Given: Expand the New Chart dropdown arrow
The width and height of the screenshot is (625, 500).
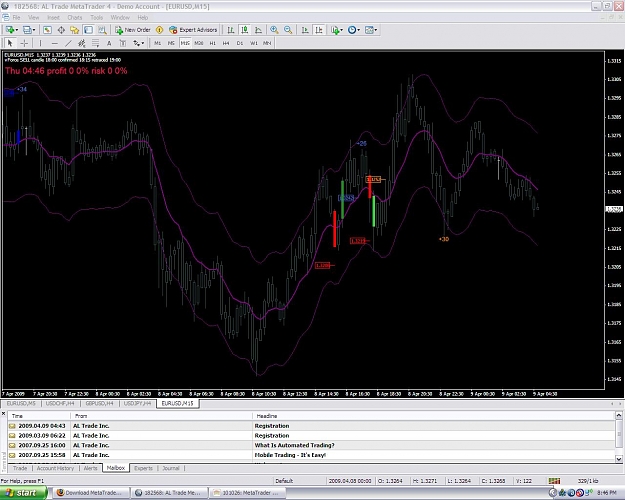Looking at the screenshot, I should pyautogui.click(x=16, y=30).
